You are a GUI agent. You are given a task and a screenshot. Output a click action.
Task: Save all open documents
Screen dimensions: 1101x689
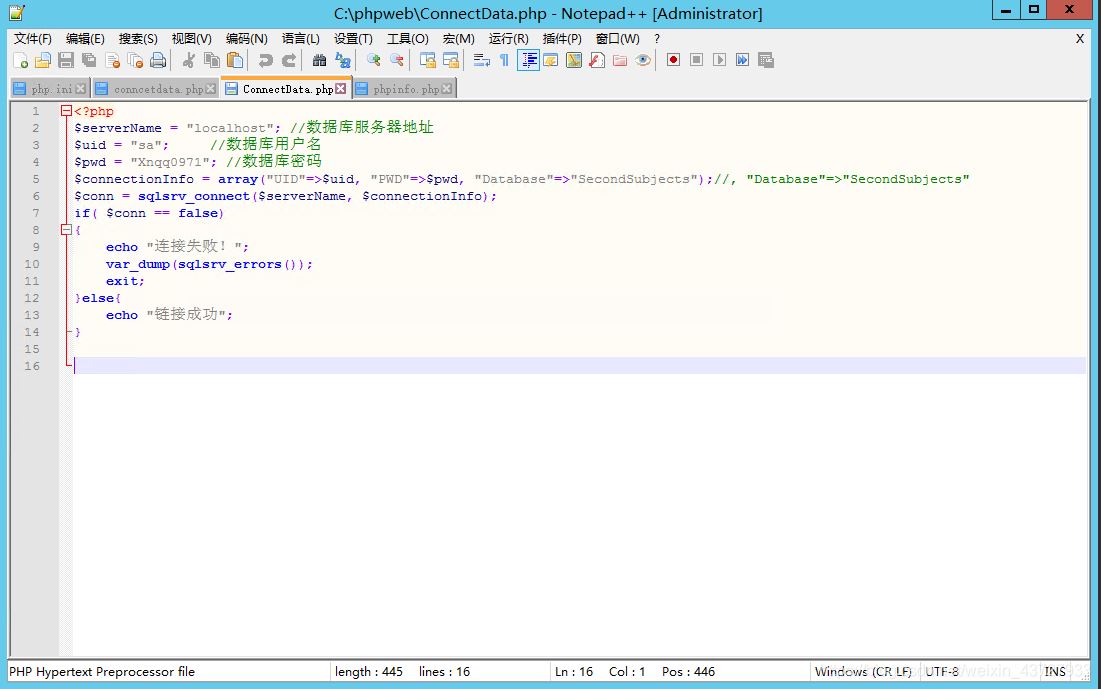pos(90,60)
